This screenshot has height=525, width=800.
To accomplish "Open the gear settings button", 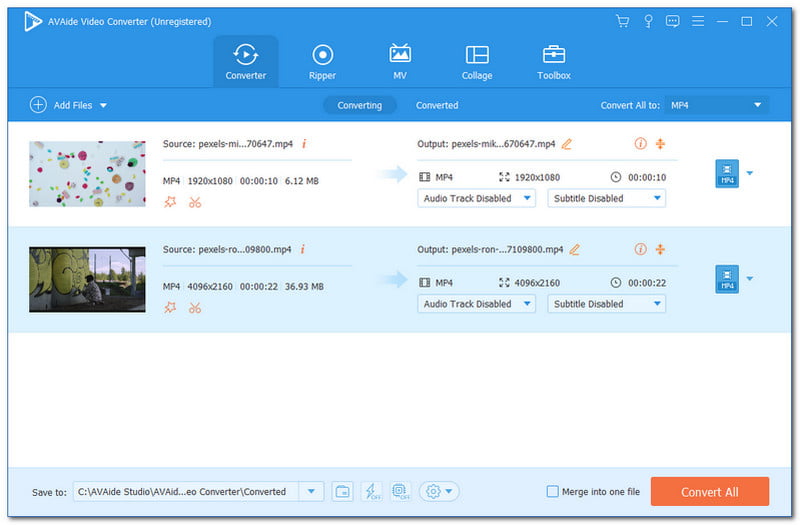I will 439,491.
